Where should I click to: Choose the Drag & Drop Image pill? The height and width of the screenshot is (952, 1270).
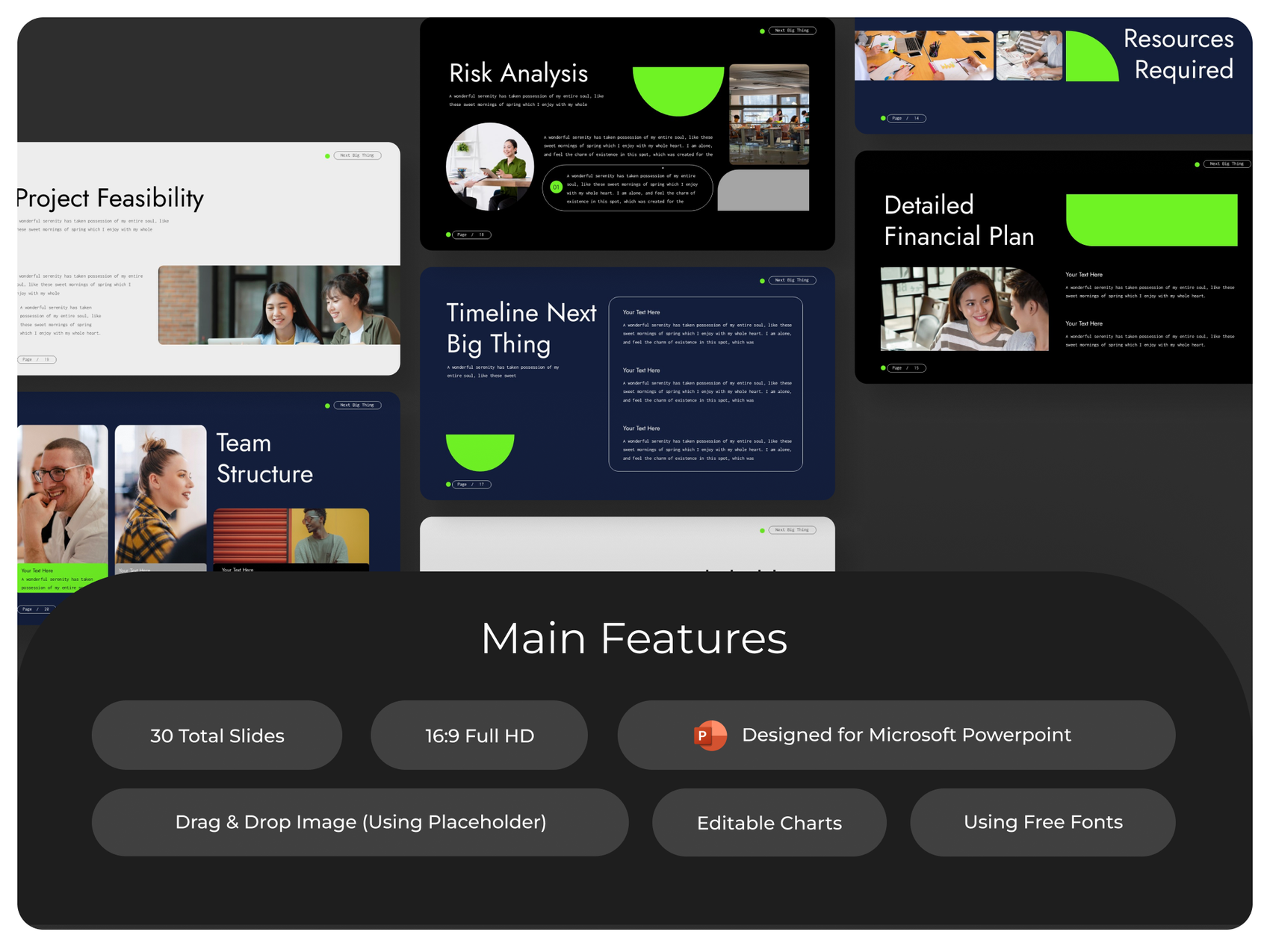click(360, 822)
